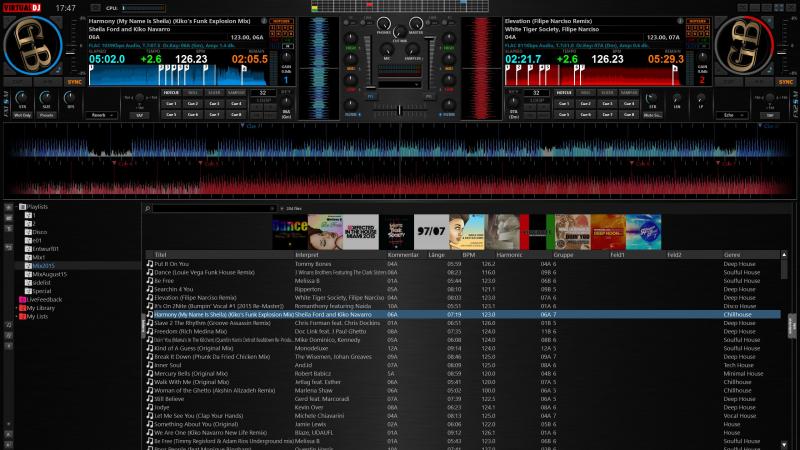The image size is (800, 450).
Task: Open the Echo effect dropdown on right deck
Action: [x=731, y=115]
